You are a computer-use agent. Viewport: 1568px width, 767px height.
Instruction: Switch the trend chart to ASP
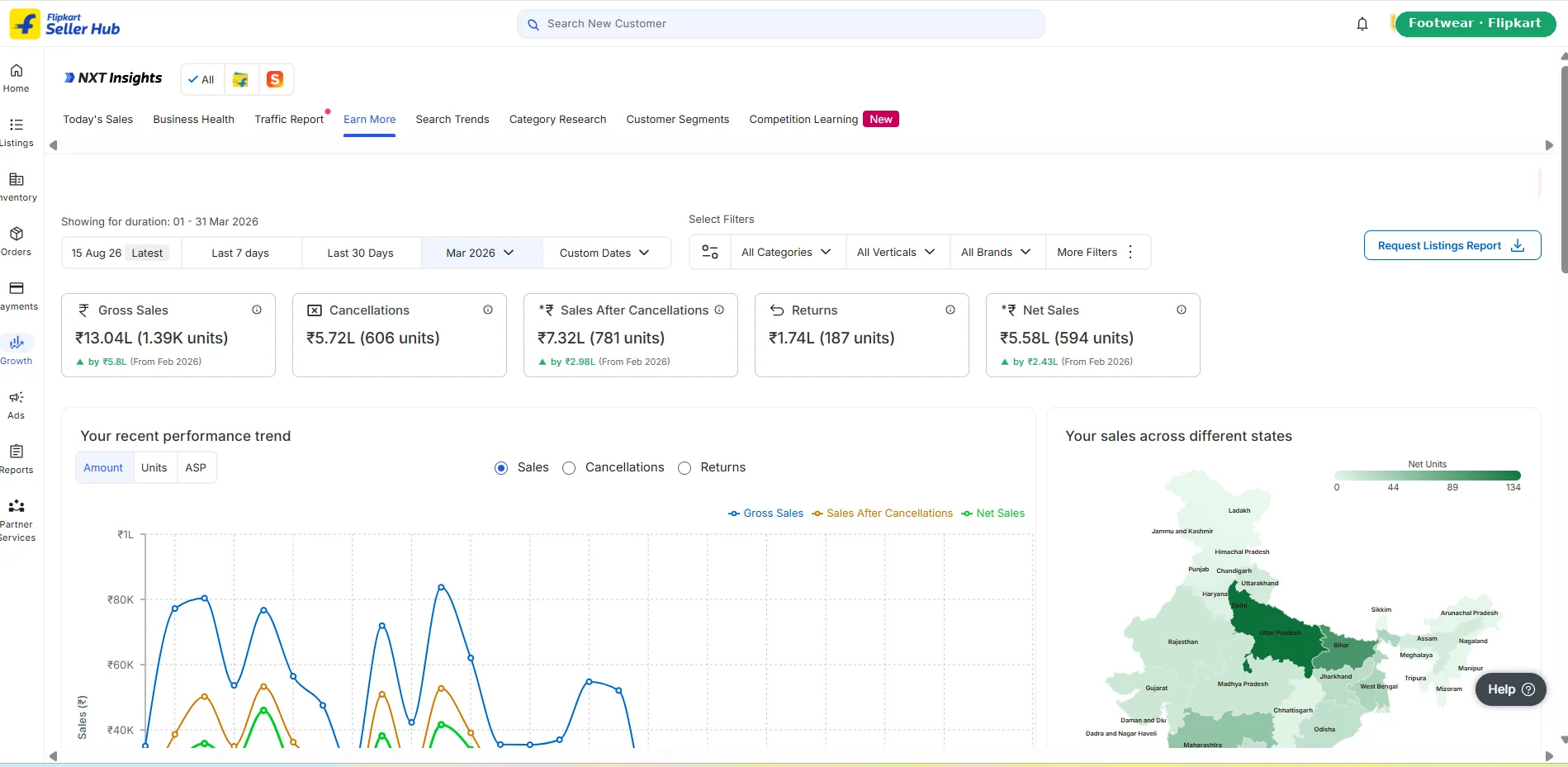196,467
